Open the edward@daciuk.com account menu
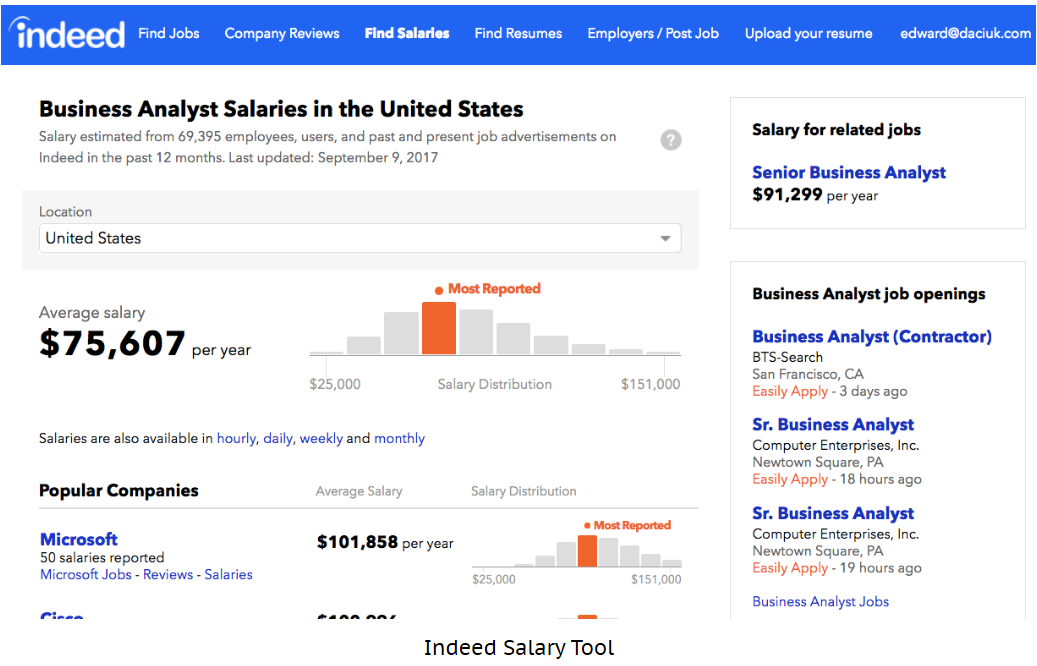This screenshot has height=666, width=1037. [965, 33]
